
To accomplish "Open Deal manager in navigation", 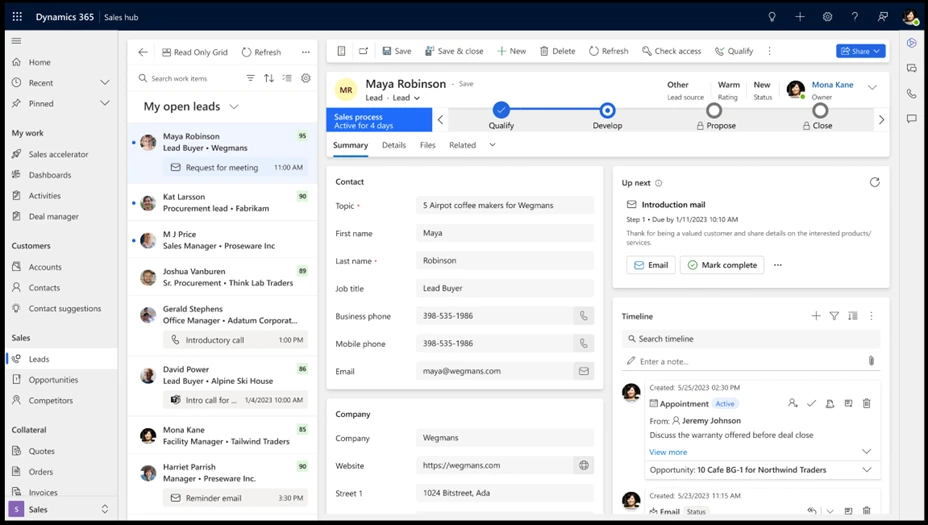I will point(53,216).
